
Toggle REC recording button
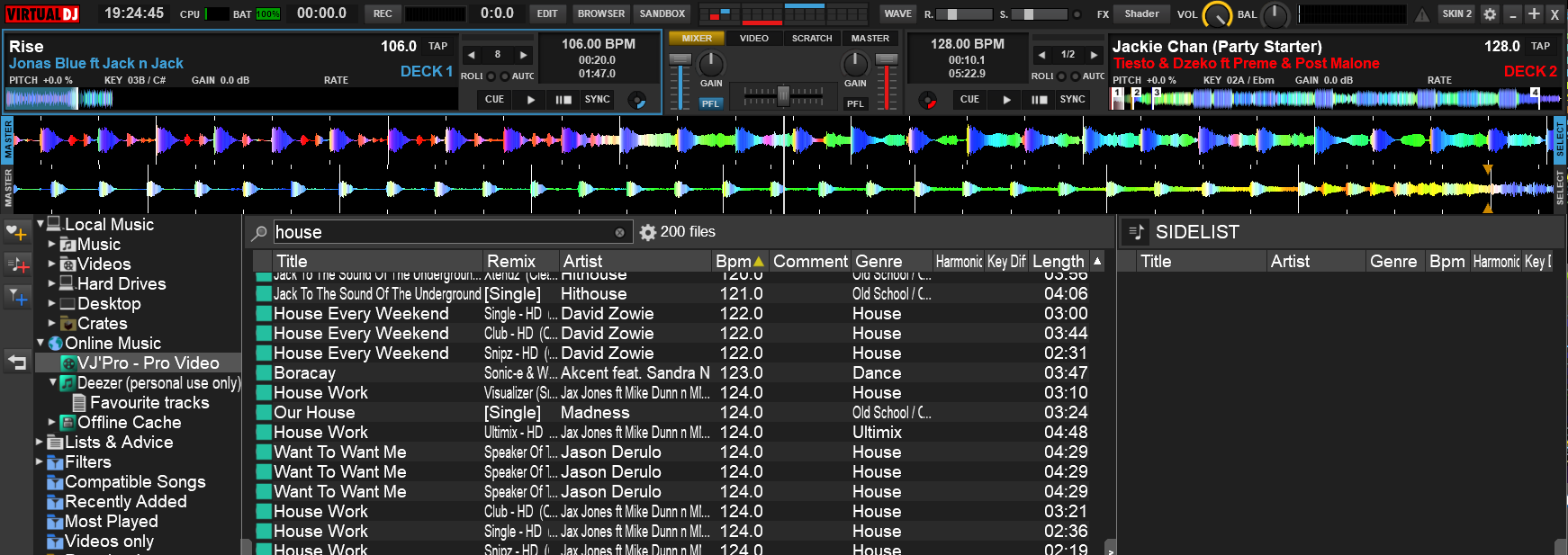pos(383,13)
